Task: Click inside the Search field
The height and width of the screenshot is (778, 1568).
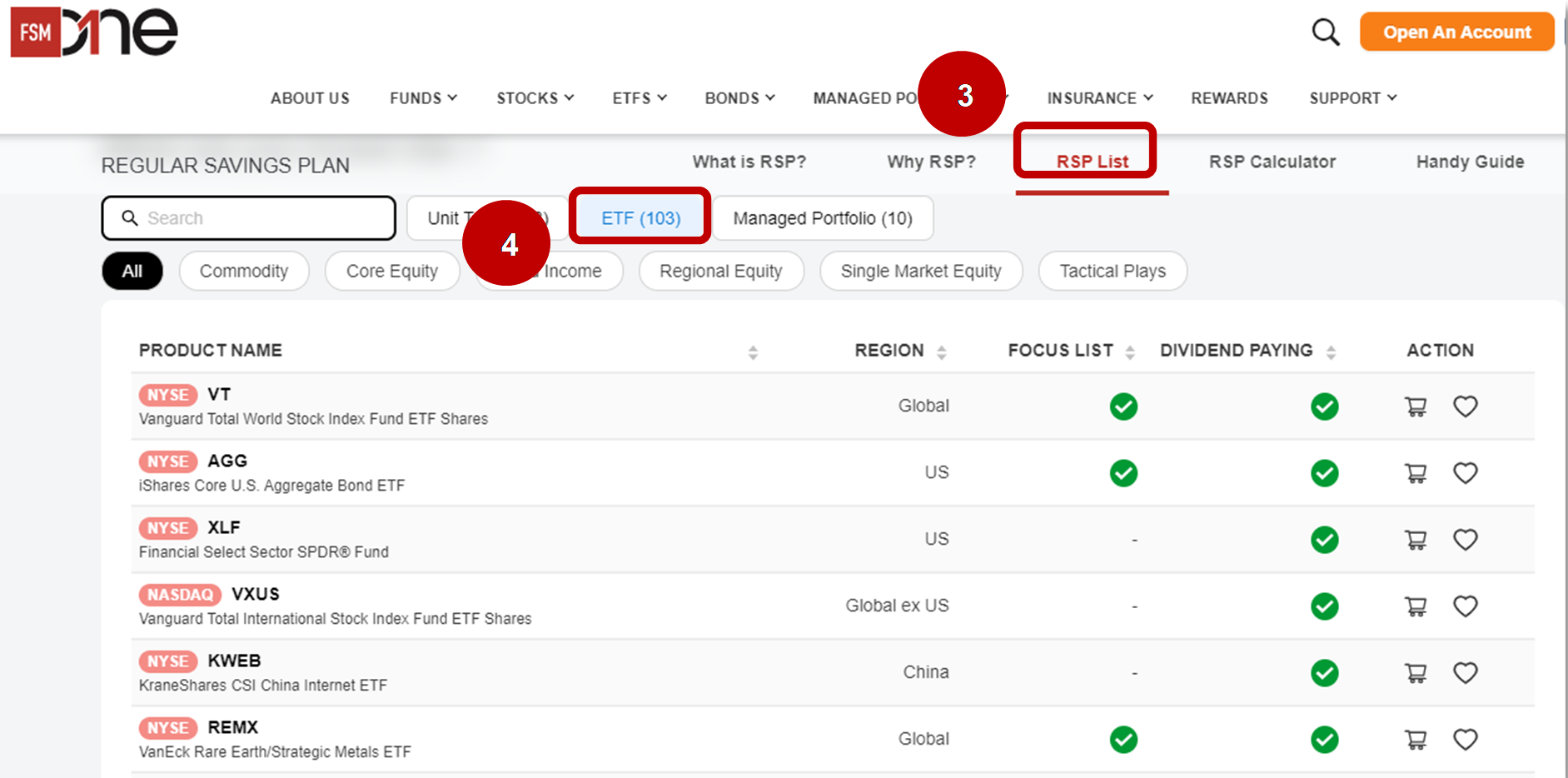Action: (248, 217)
